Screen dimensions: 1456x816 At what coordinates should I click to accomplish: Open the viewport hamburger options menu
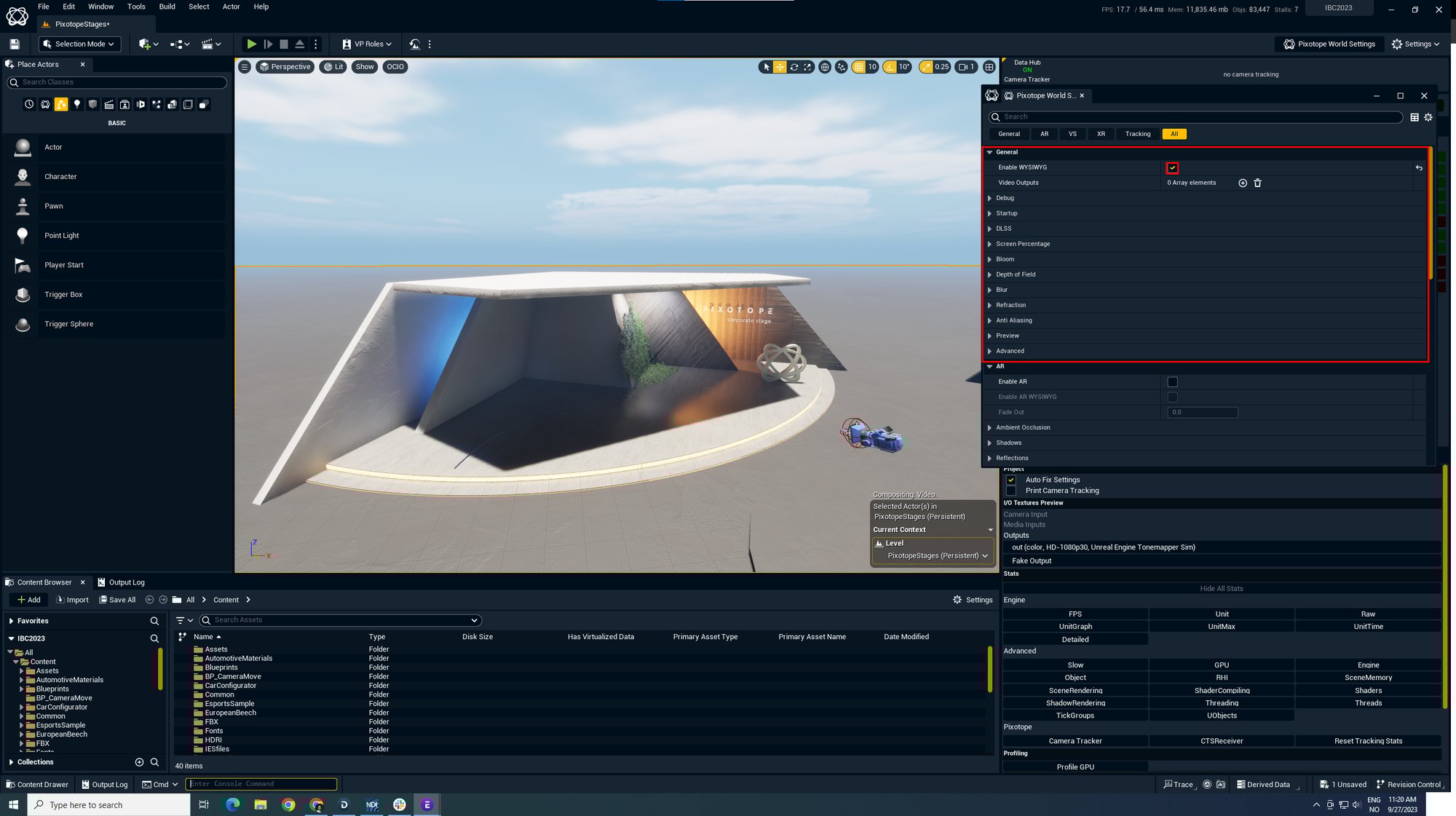[245, 67]
